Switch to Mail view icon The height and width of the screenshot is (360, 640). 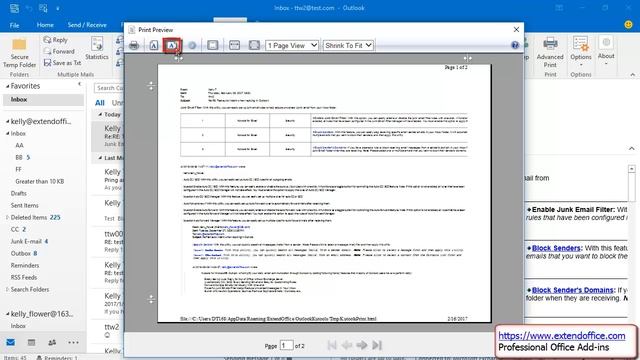click(11, 342)
